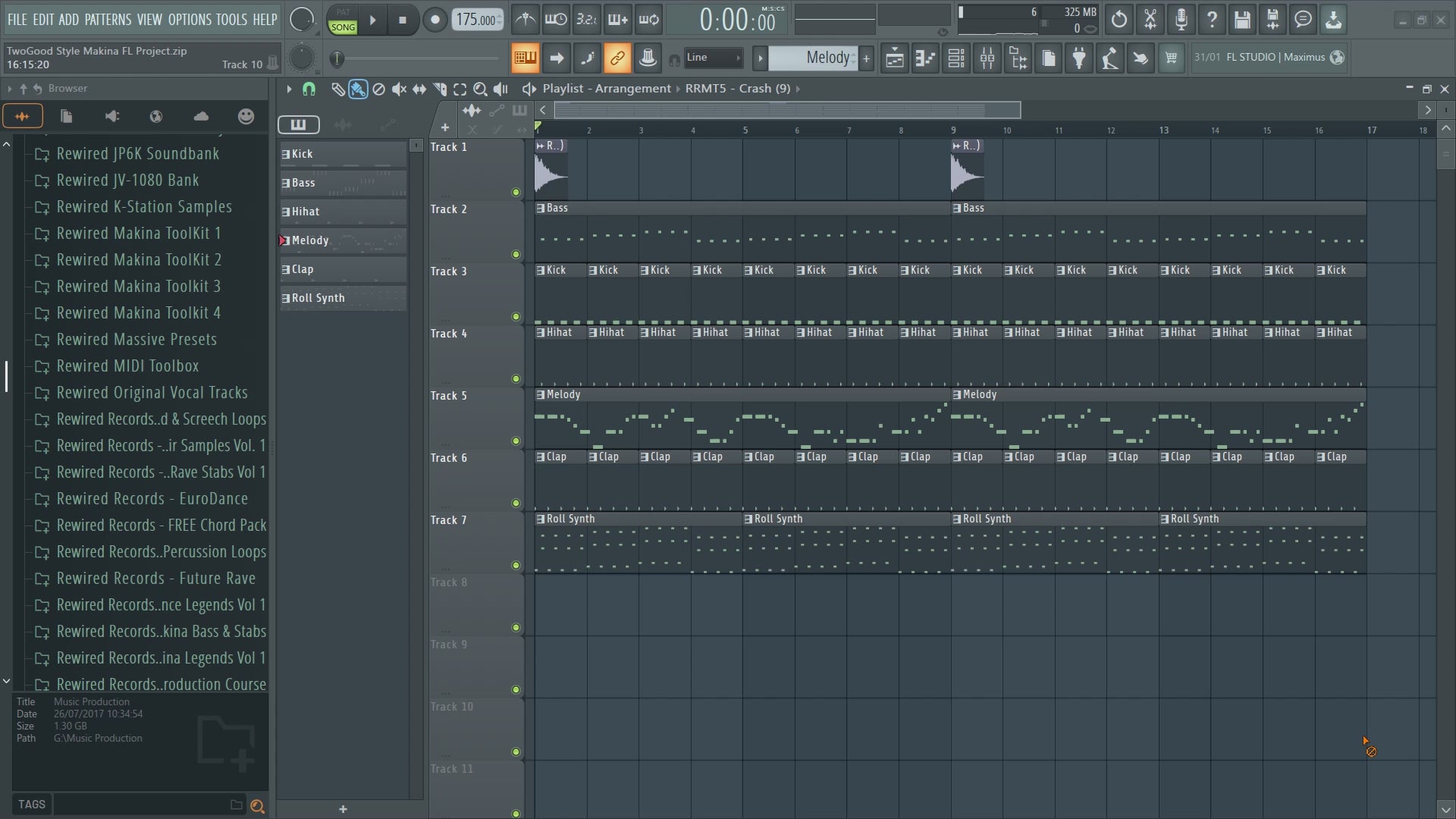Add a new pattern with plus button
Viewport: 1456px width, 819px height.
[x=866, y=58]
